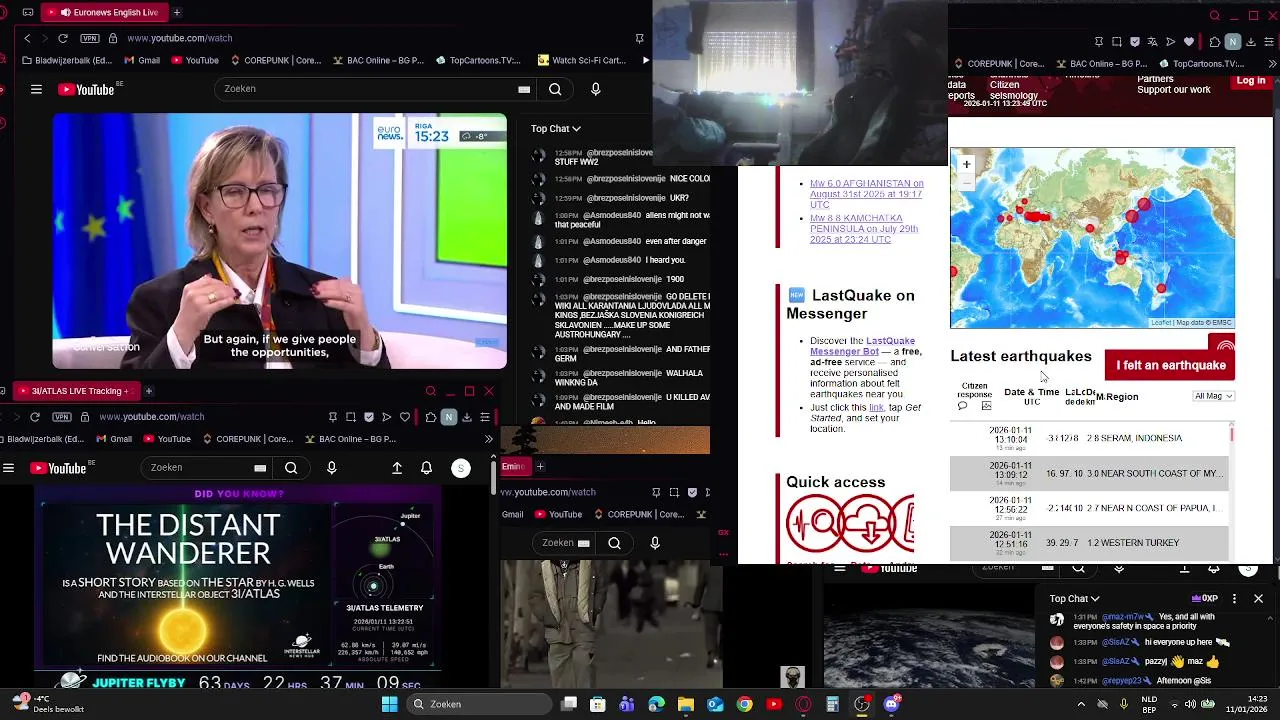1280x720 pixels.
Task: Open All Mag magnitude filter dropdown
Action: tap(1214, 396)
